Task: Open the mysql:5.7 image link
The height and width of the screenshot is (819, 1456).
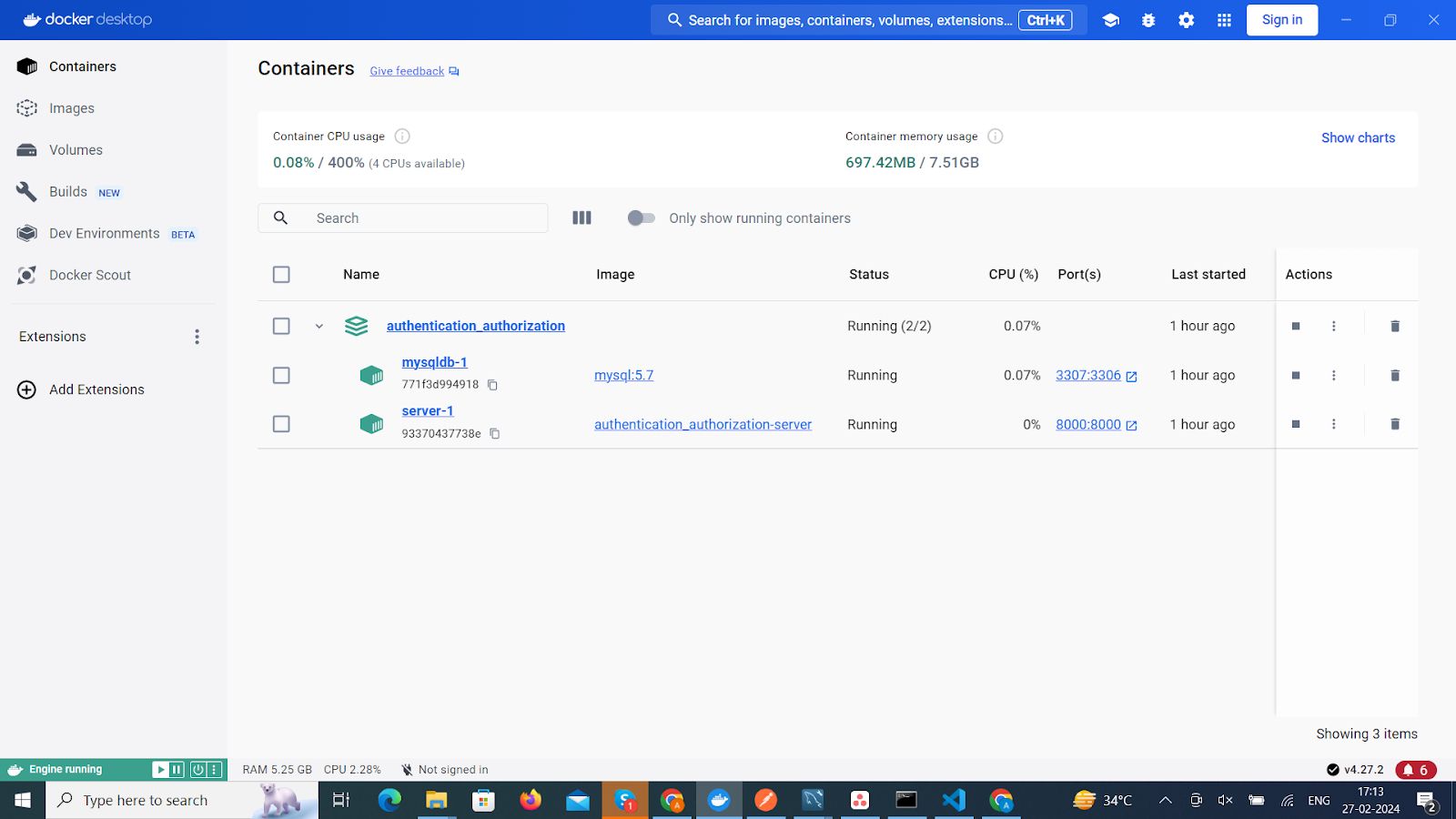Action: tap(624, 375)
